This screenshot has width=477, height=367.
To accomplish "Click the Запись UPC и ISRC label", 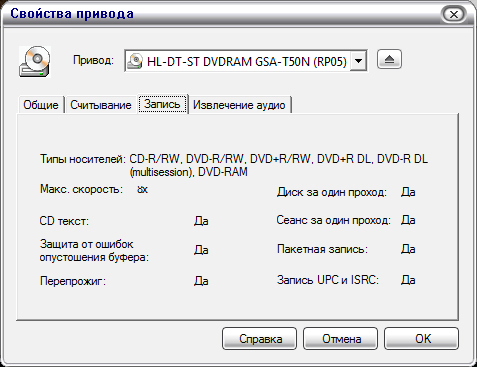I will (328, 280).
